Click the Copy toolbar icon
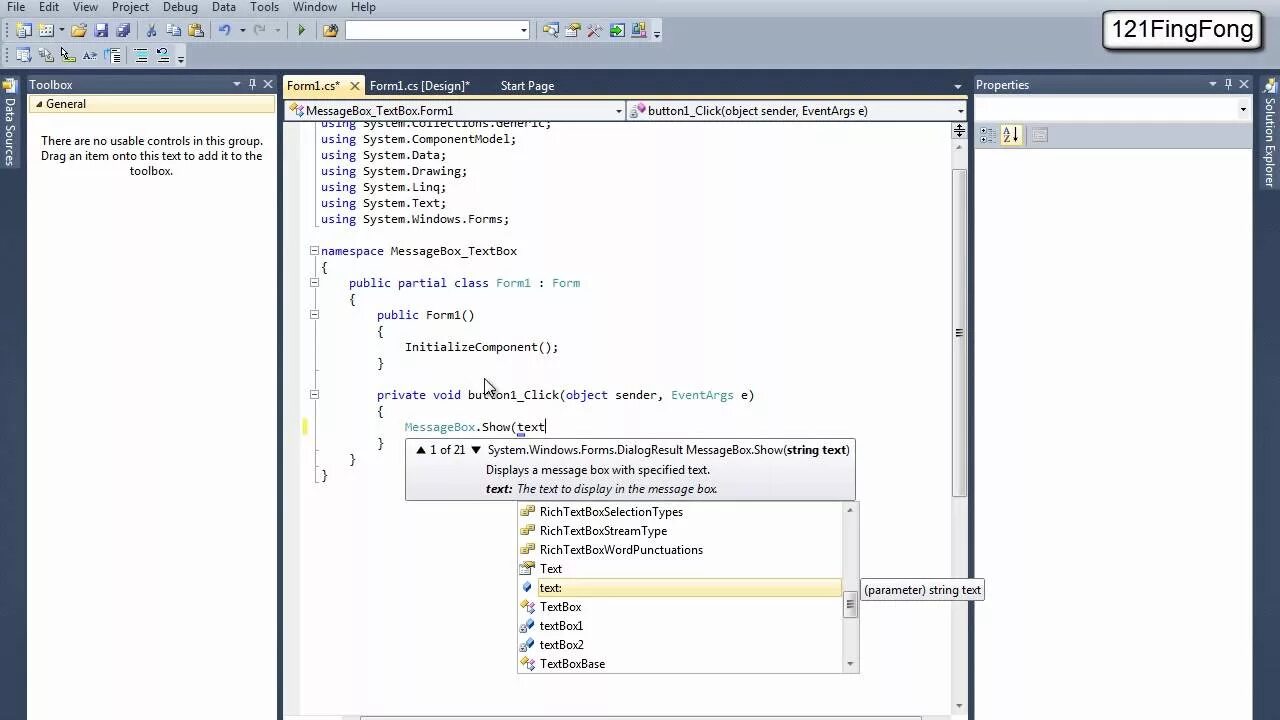 point(174,31)
